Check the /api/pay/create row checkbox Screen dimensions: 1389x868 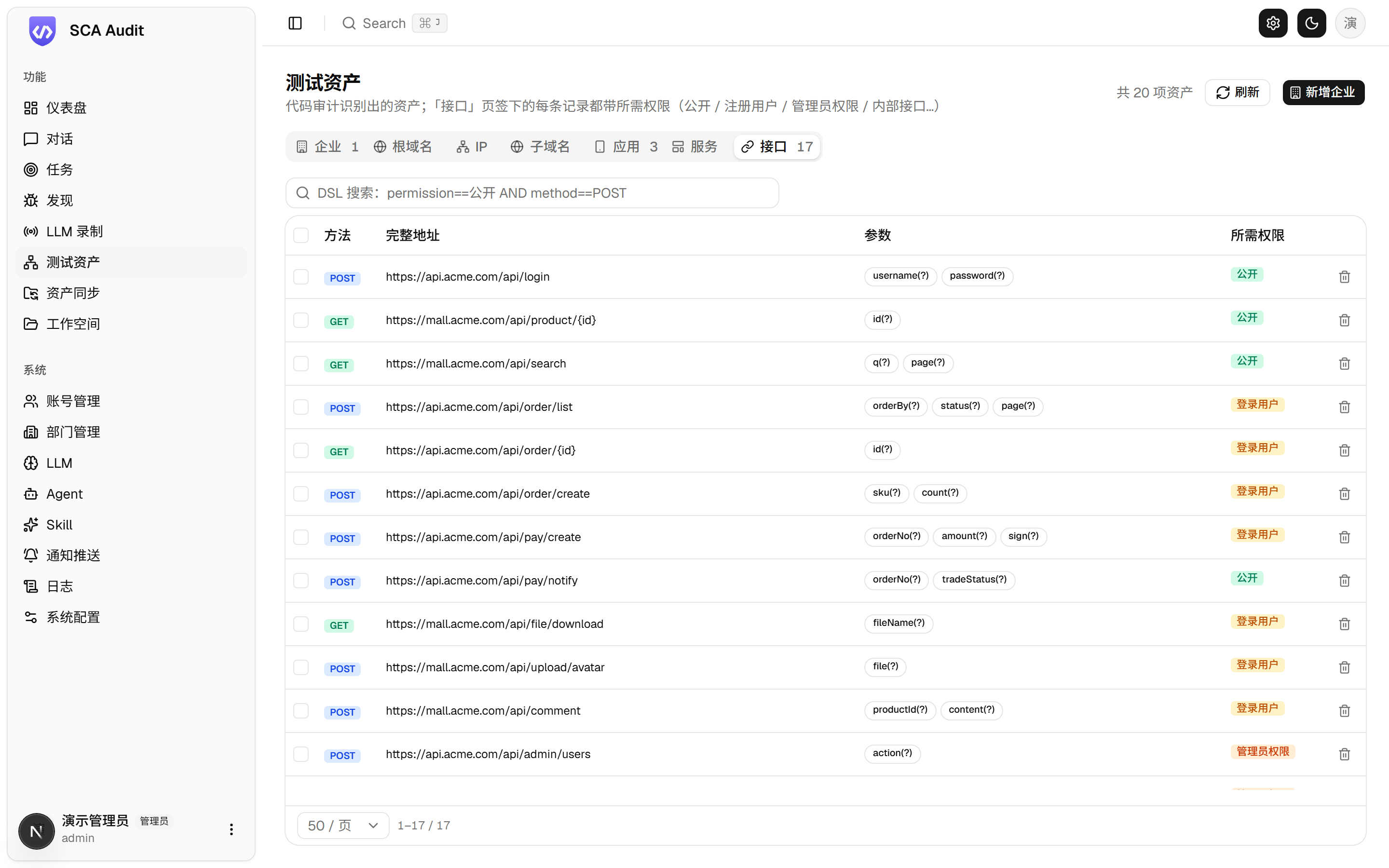click(x=301, y=537)
